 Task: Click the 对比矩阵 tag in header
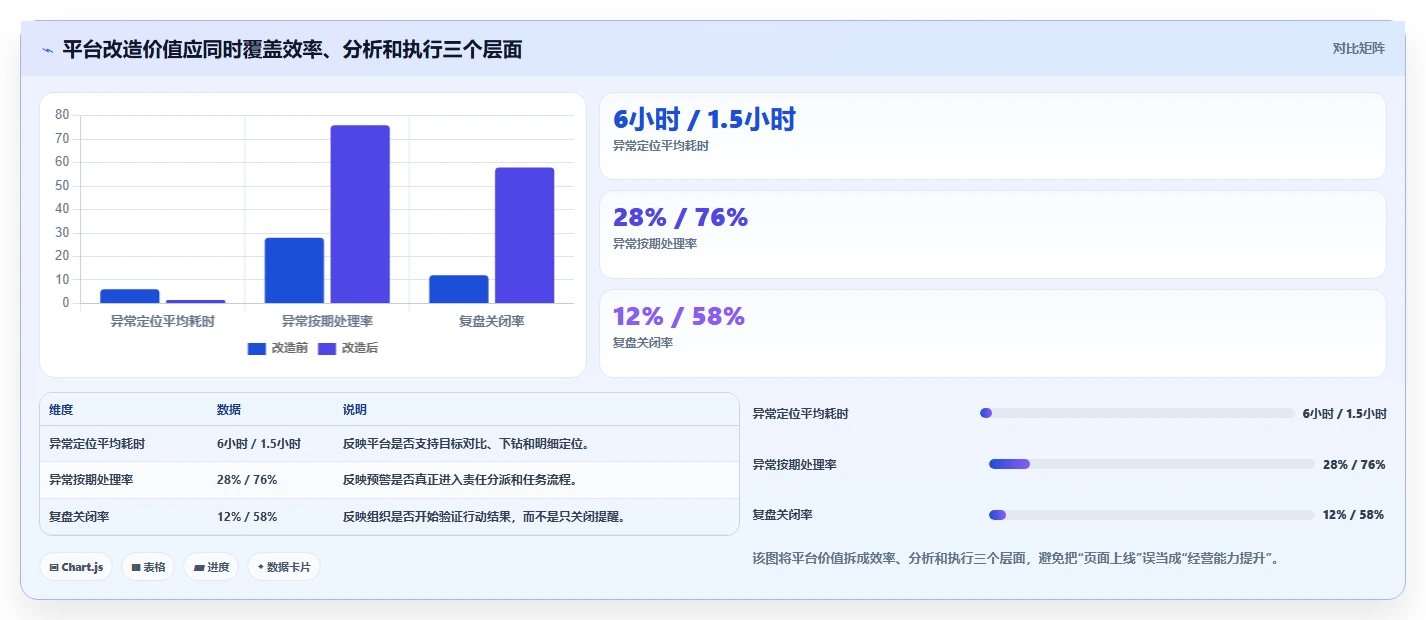point(1358,48)
